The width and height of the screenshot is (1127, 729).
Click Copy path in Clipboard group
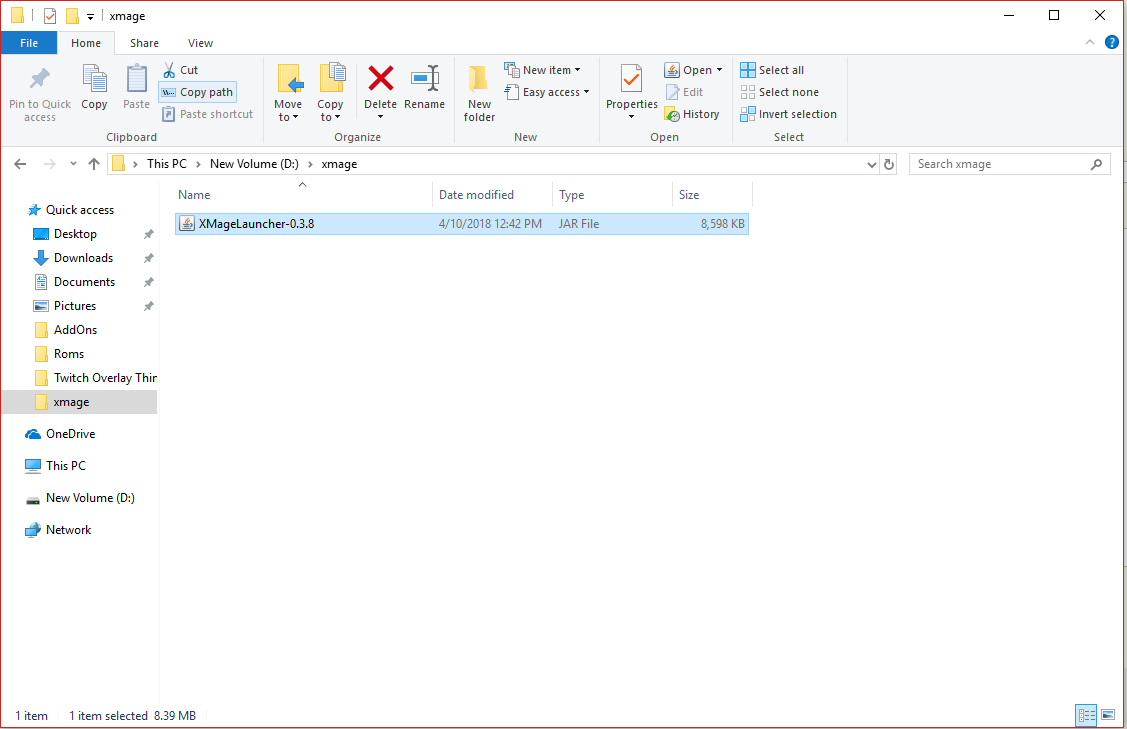pyautogui.click(x=198, y=92)
